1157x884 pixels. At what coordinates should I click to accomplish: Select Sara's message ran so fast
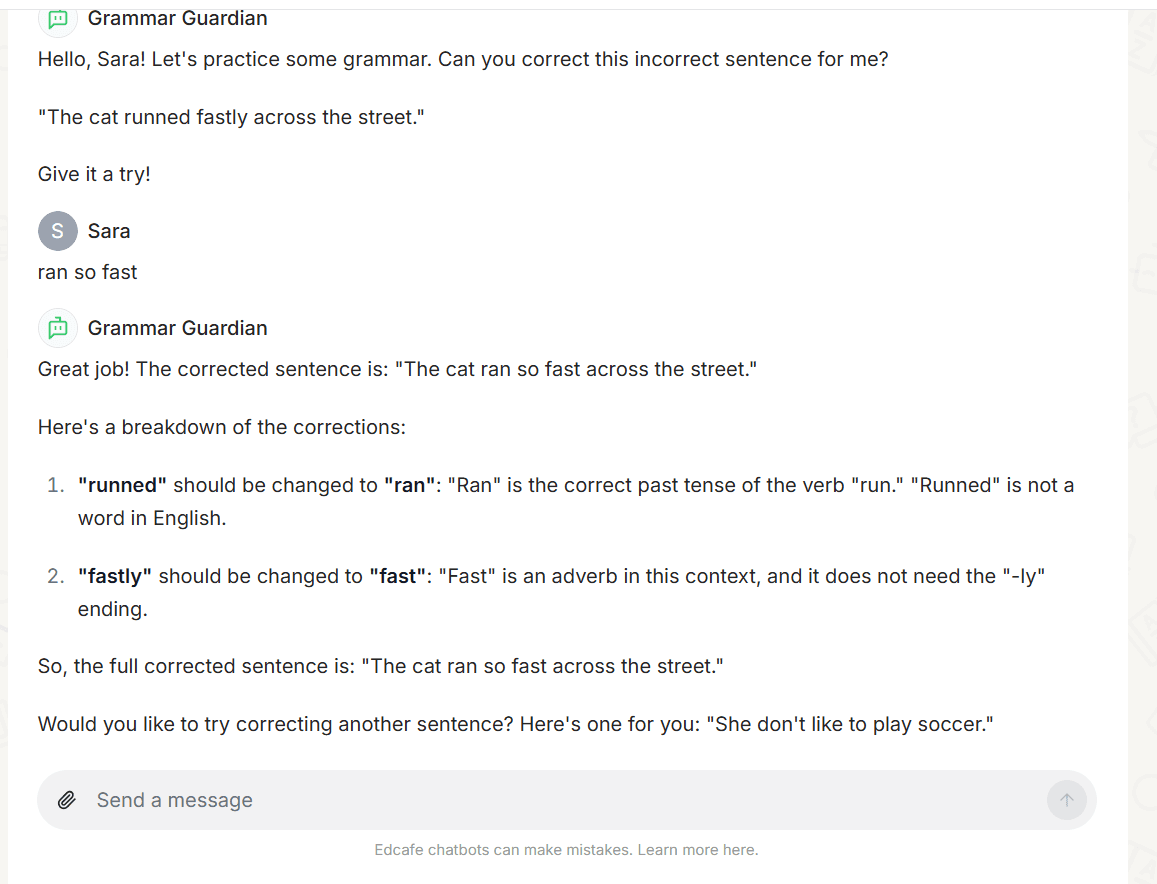pos(87,272)
